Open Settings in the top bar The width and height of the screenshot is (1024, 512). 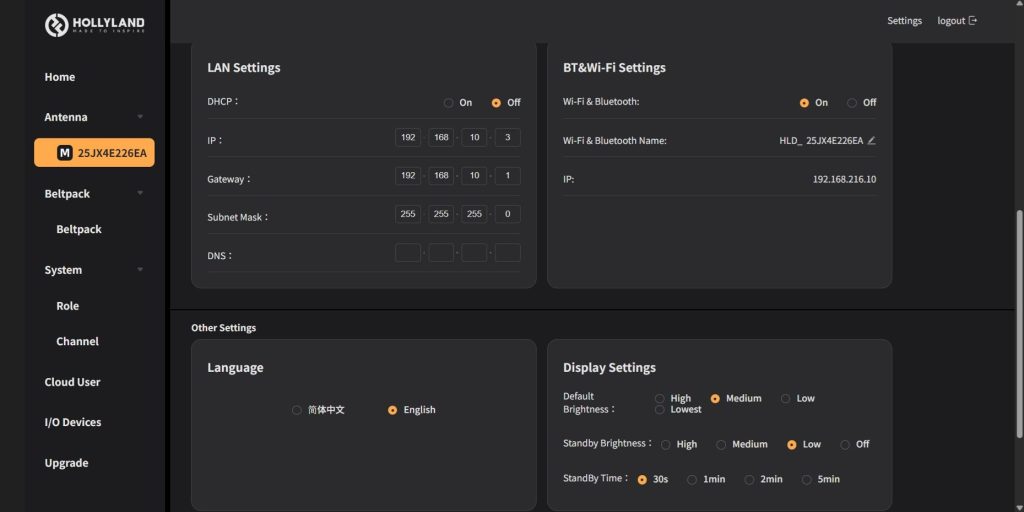point(904,21)
